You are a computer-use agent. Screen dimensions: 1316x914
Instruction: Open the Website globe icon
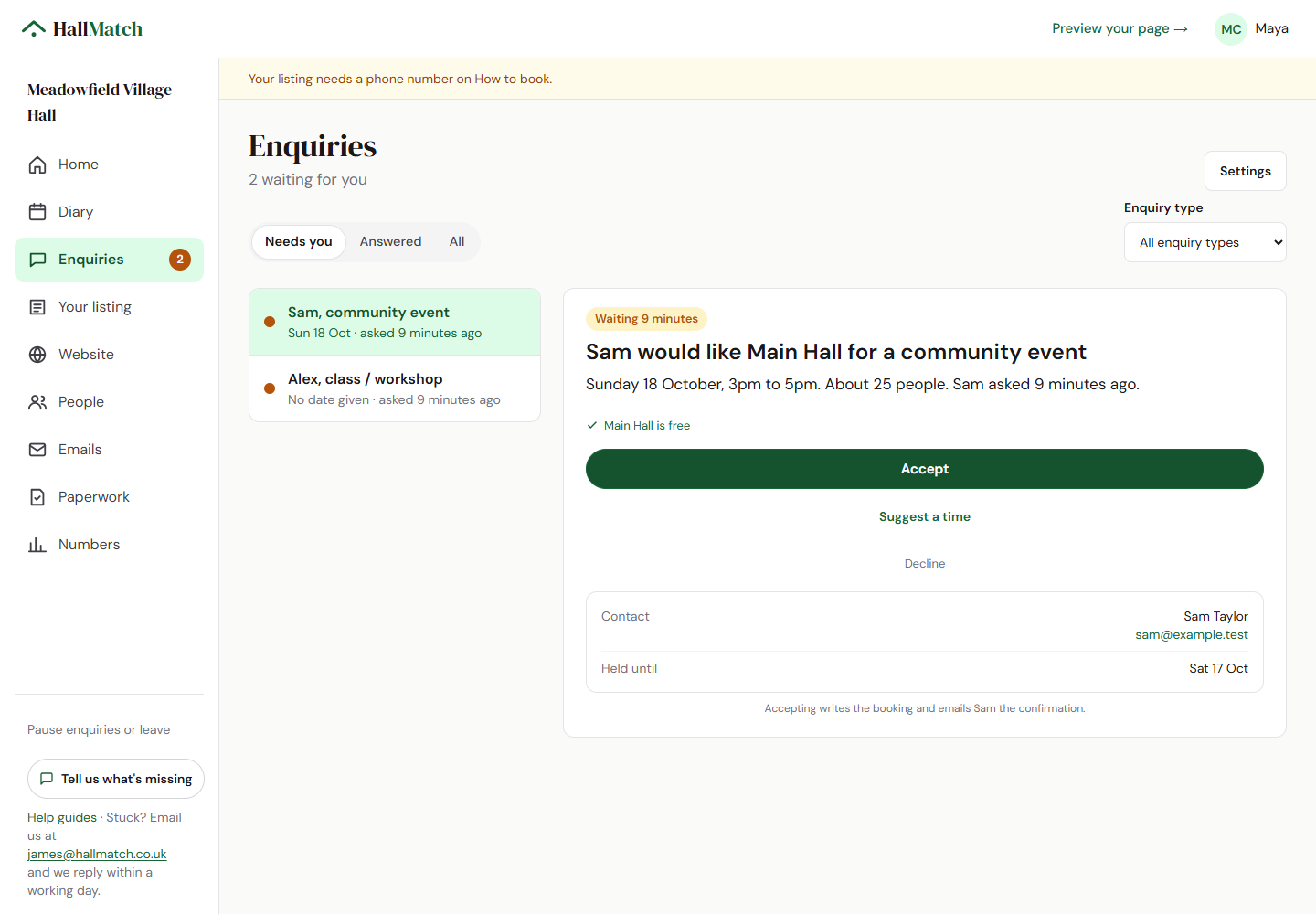(x=37, y=355)
